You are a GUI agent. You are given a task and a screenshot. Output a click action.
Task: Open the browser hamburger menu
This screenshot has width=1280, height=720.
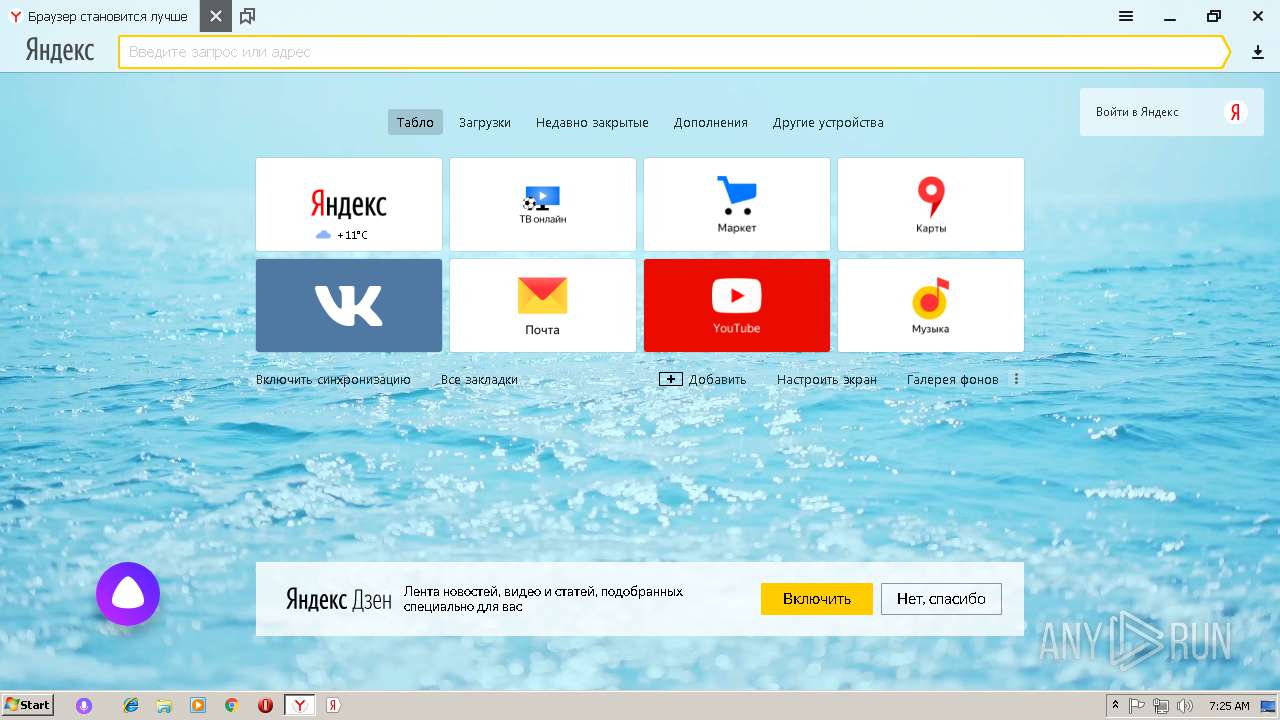pyautogui.click(x=1126, y=16)
